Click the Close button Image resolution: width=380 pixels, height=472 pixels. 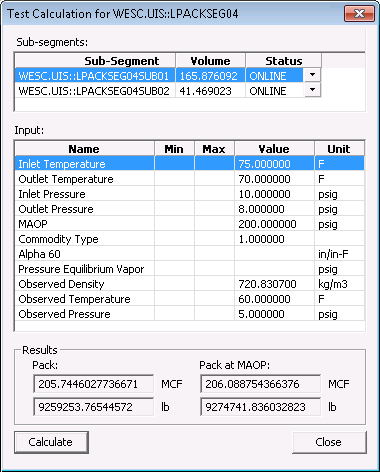[329, 442]
